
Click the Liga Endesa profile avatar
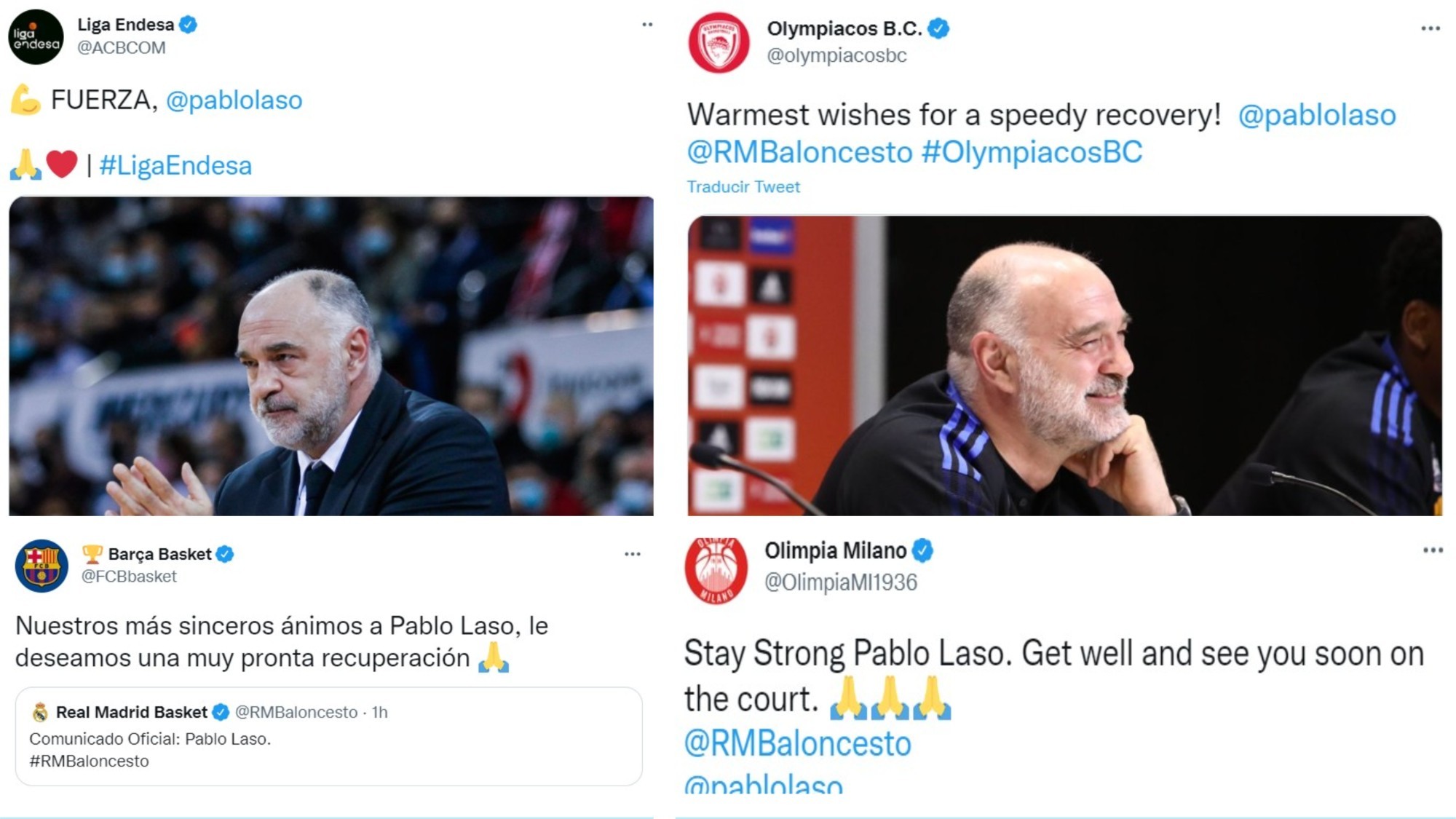point(36,37)
